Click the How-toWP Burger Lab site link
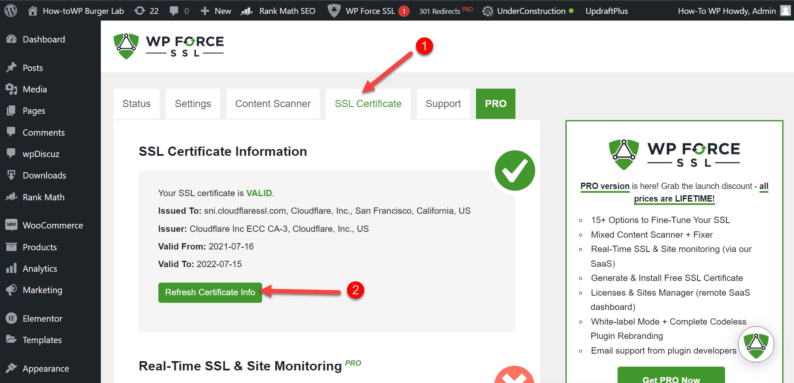Image resolution: width=794 pixels, height=383 pixels. (x=84, y=11)
